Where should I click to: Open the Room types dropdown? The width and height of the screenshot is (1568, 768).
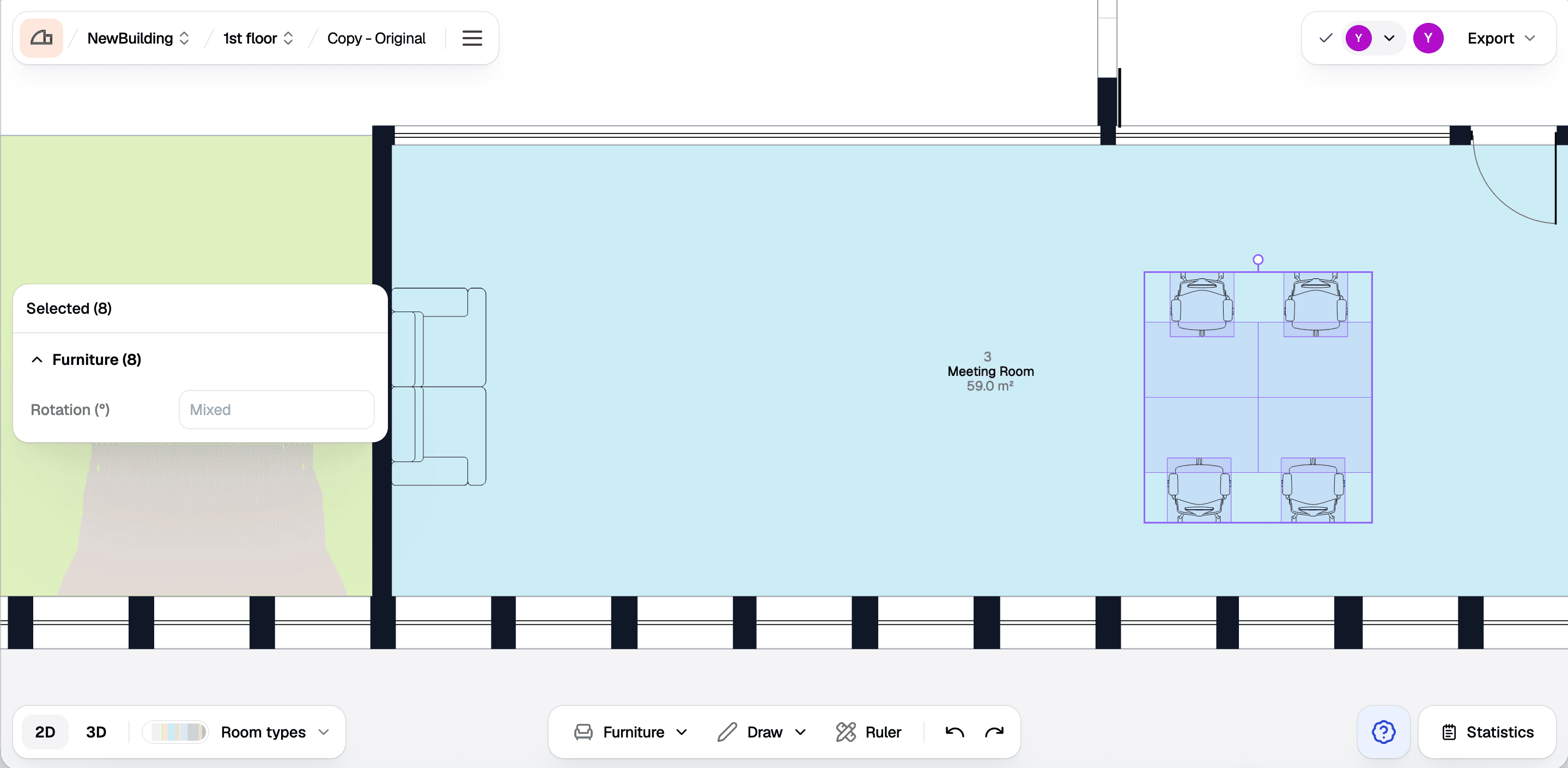(275, 732)
